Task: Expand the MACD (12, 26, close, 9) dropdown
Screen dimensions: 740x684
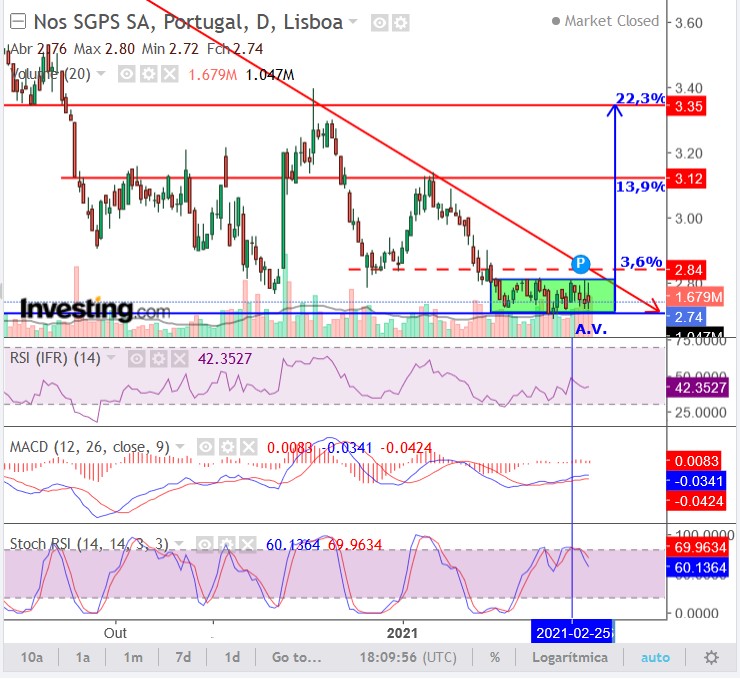Action: click(x=180, y=446)
